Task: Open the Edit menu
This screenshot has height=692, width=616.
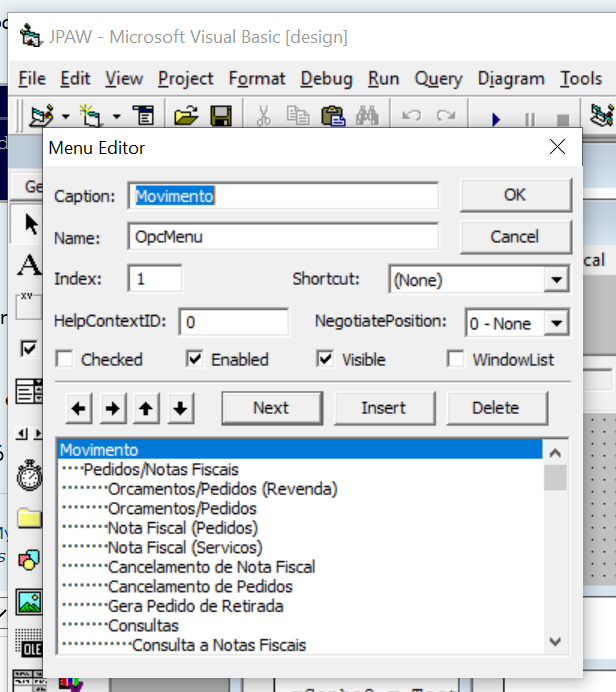Action: click(75, 79)
